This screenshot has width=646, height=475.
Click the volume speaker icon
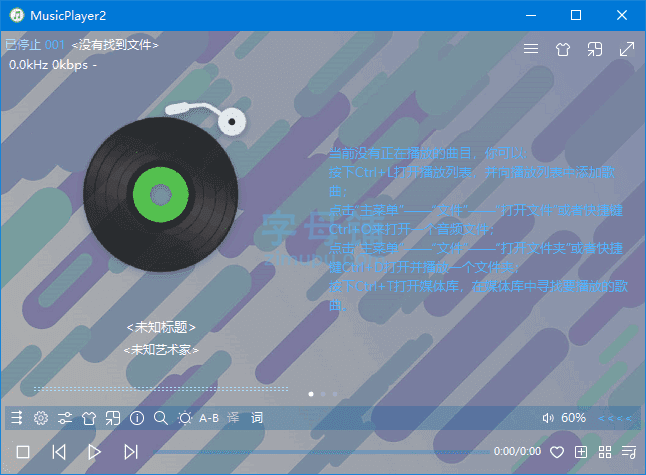coord(548,418)
